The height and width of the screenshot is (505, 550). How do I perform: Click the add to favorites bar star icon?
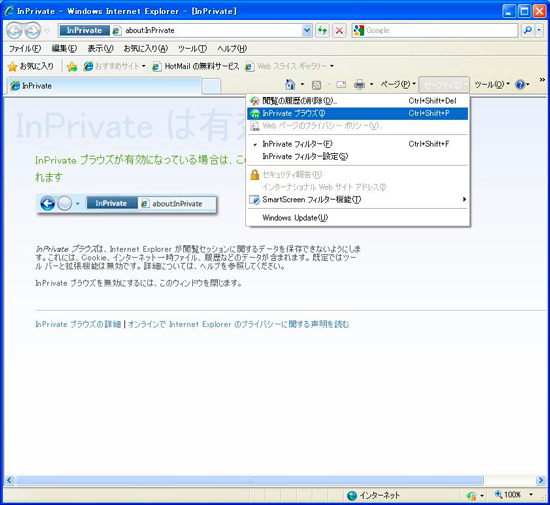pyautogui.click(x=72, y=66)
